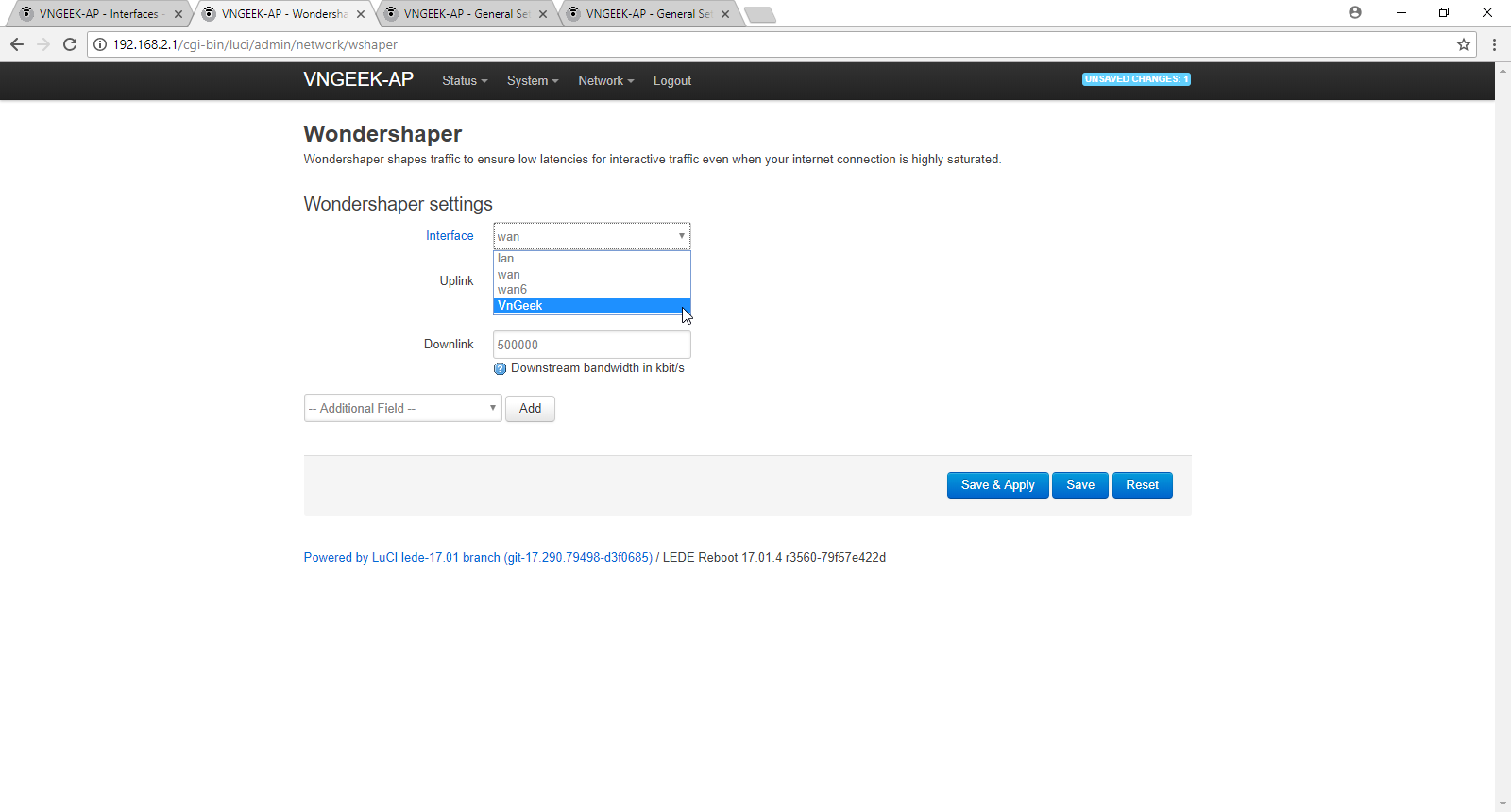
Task: Open Powered by LuCI lede-17.01 link
Action: [x=478, y=558]
